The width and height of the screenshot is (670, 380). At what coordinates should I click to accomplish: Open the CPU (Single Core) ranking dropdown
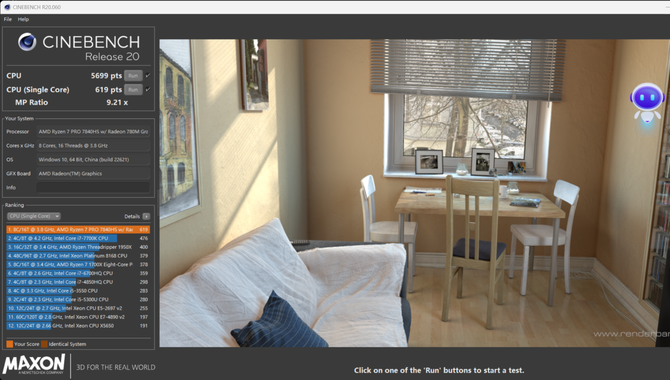[34, 216]
